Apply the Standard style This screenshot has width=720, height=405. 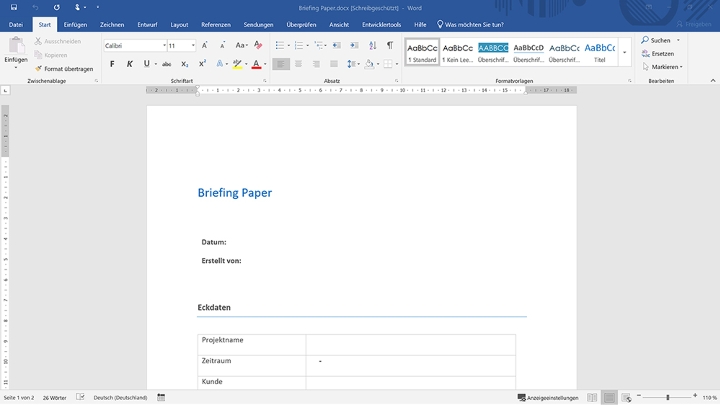pos(422,52)
